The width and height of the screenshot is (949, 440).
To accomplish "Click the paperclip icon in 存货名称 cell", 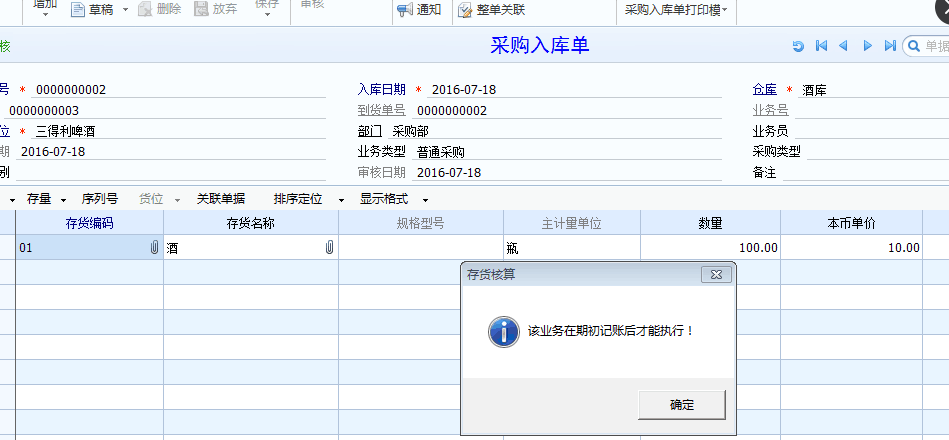I will (329, 248).
